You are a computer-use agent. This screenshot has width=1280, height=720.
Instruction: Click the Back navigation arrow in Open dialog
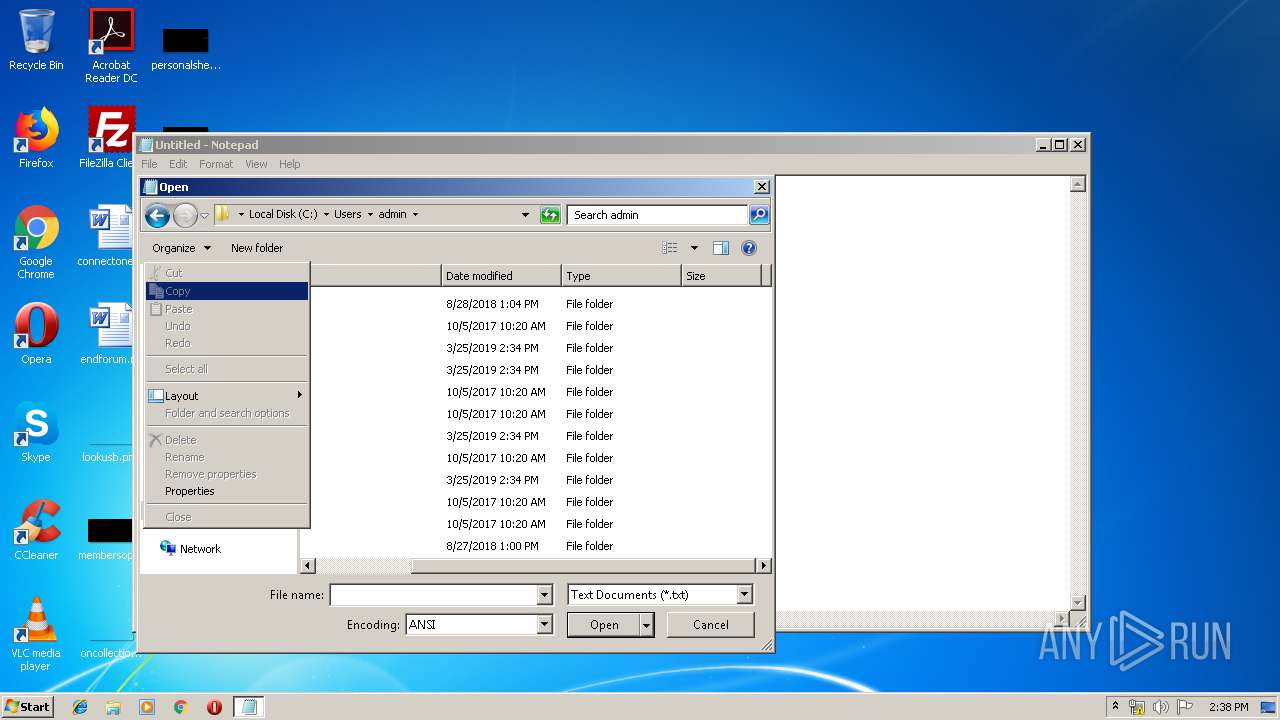click(157, 215)
